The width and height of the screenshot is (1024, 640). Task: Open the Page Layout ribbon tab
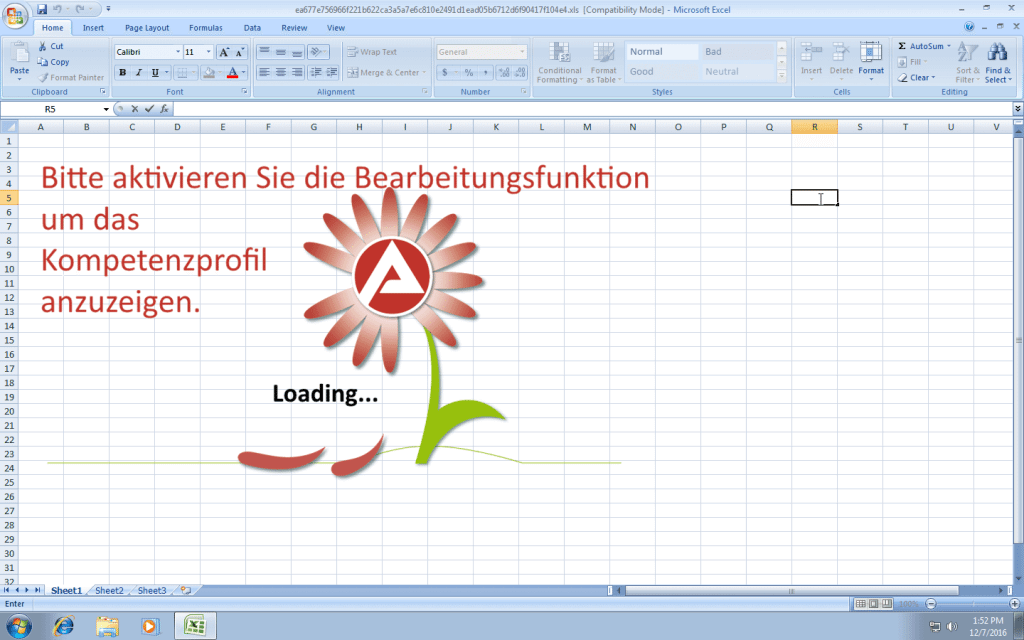tap(147, 28)
